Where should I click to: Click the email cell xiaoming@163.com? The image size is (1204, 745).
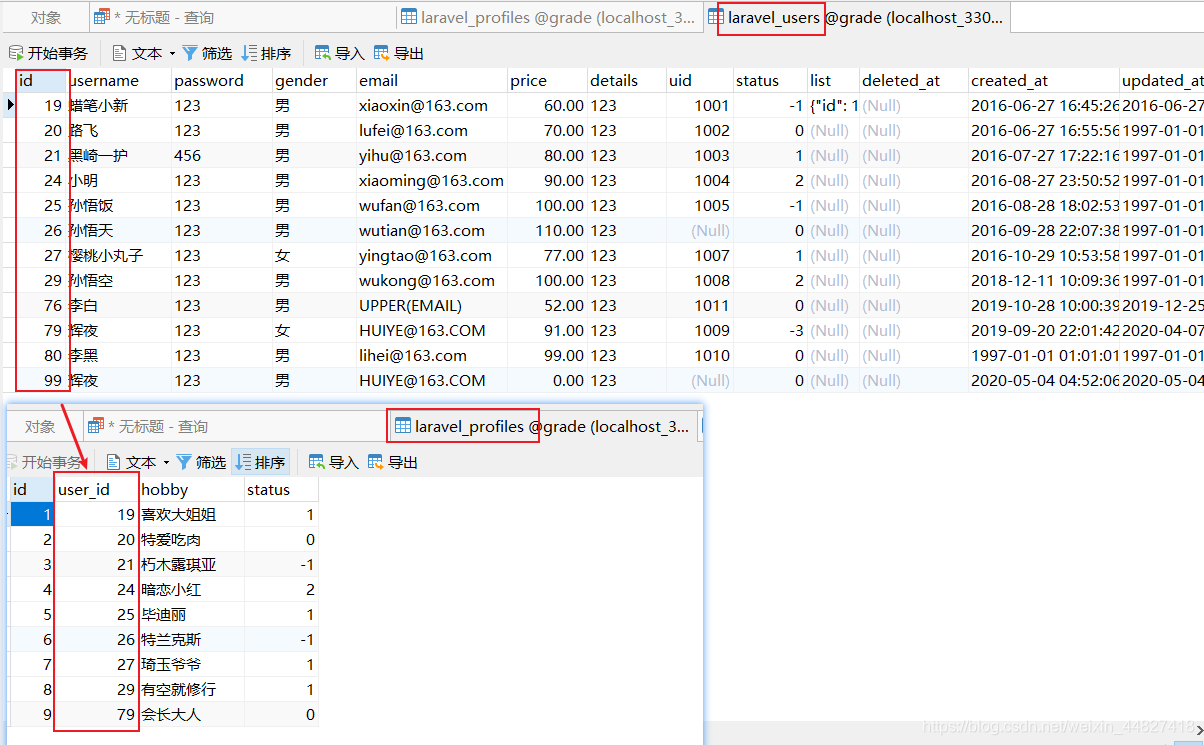tap(432, 180)
